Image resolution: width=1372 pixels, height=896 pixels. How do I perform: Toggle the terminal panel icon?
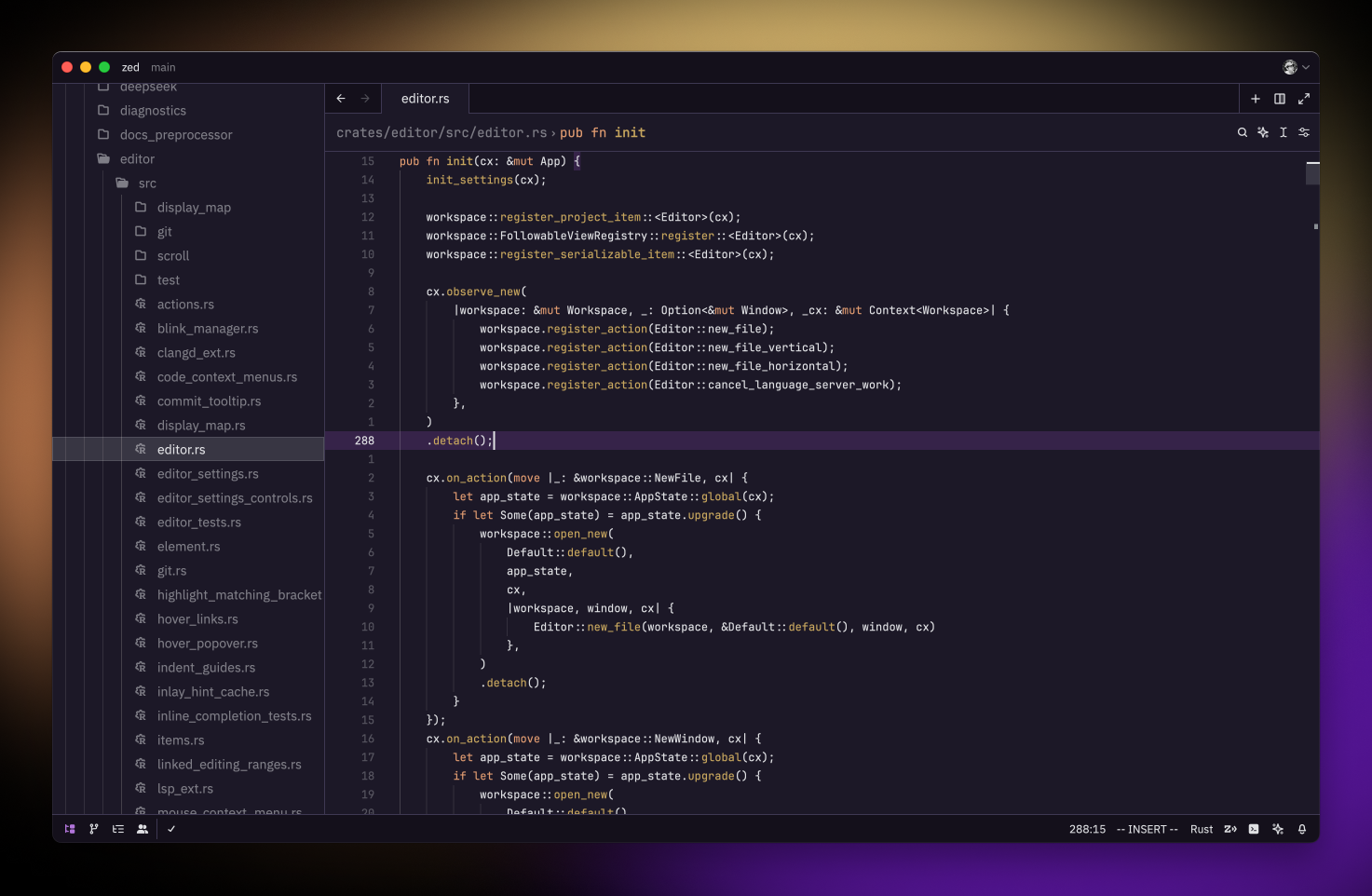coord(1254,829)
